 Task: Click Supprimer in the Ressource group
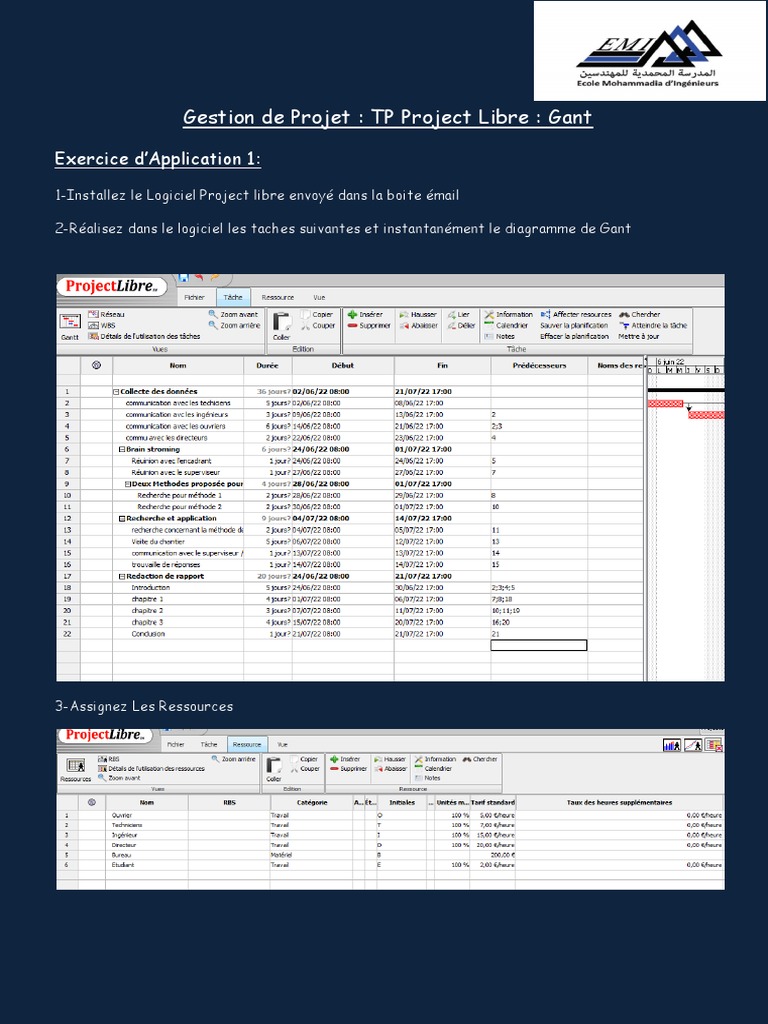[349, 769]
